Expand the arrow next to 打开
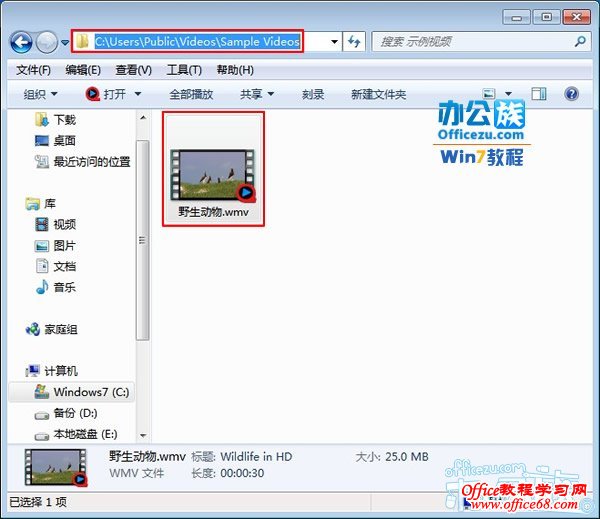Screen dimensions: 600x519 point(138,94)
